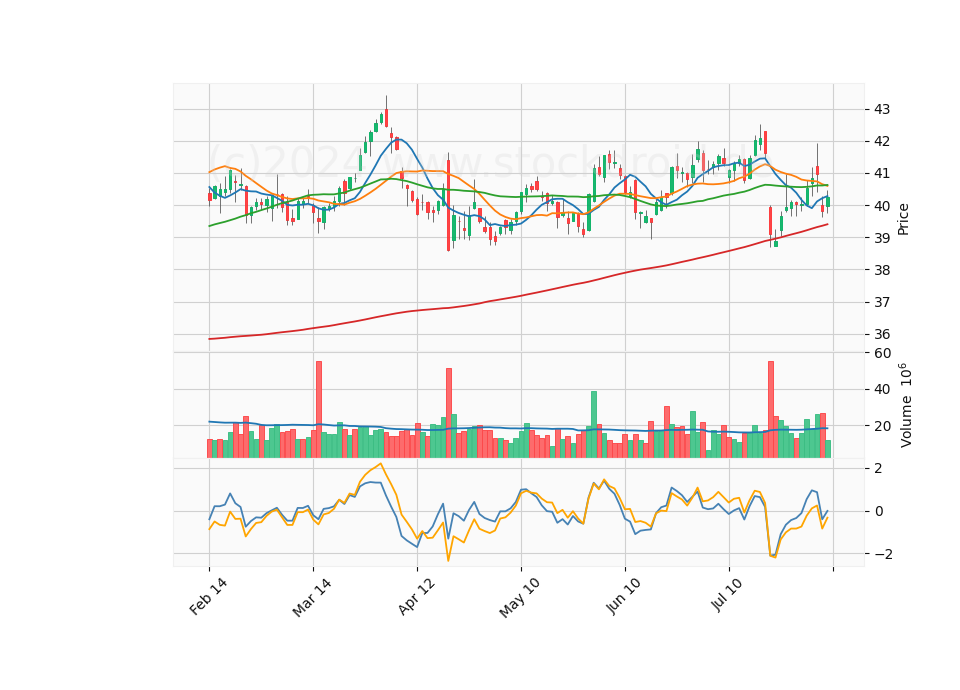Click the 39 price axis value

click(882, 238)
